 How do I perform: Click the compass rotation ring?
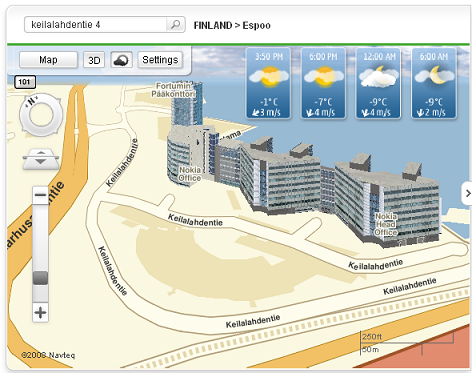[x=41, y=115]
